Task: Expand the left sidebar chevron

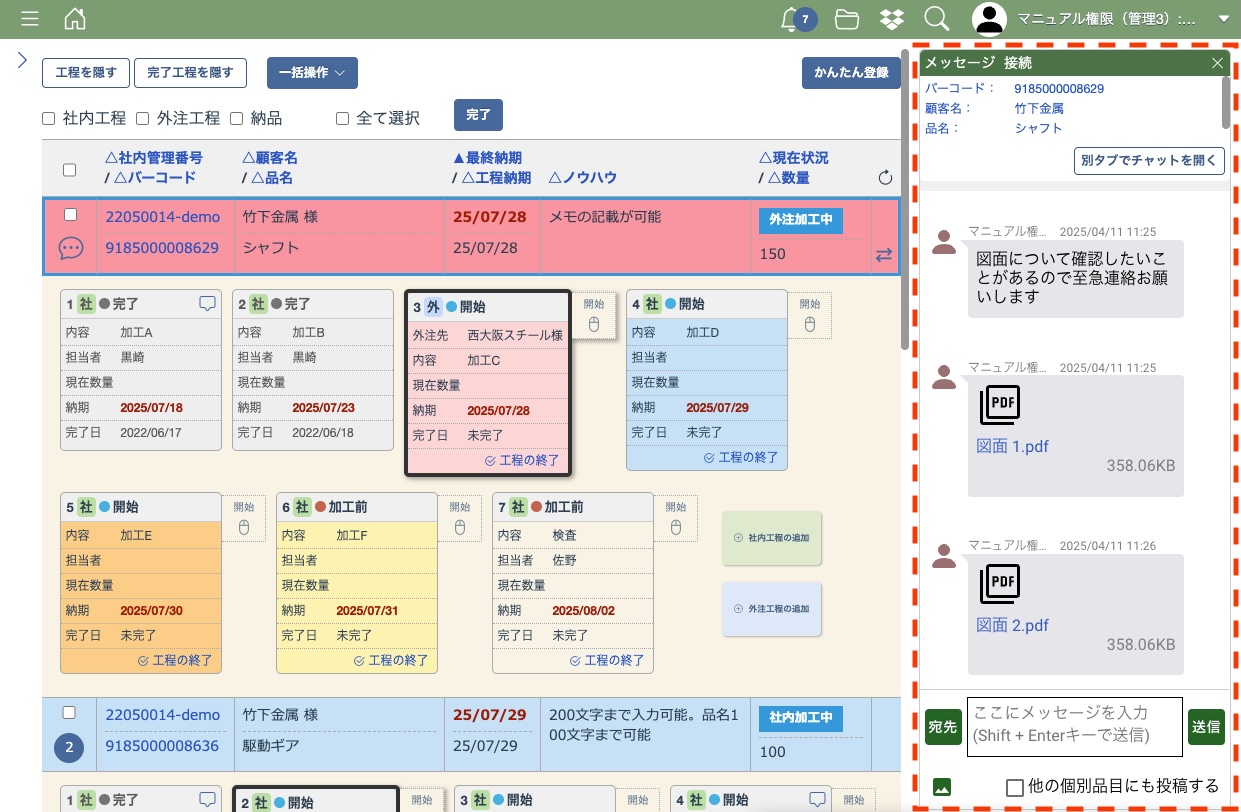Action: coord(22,60)
